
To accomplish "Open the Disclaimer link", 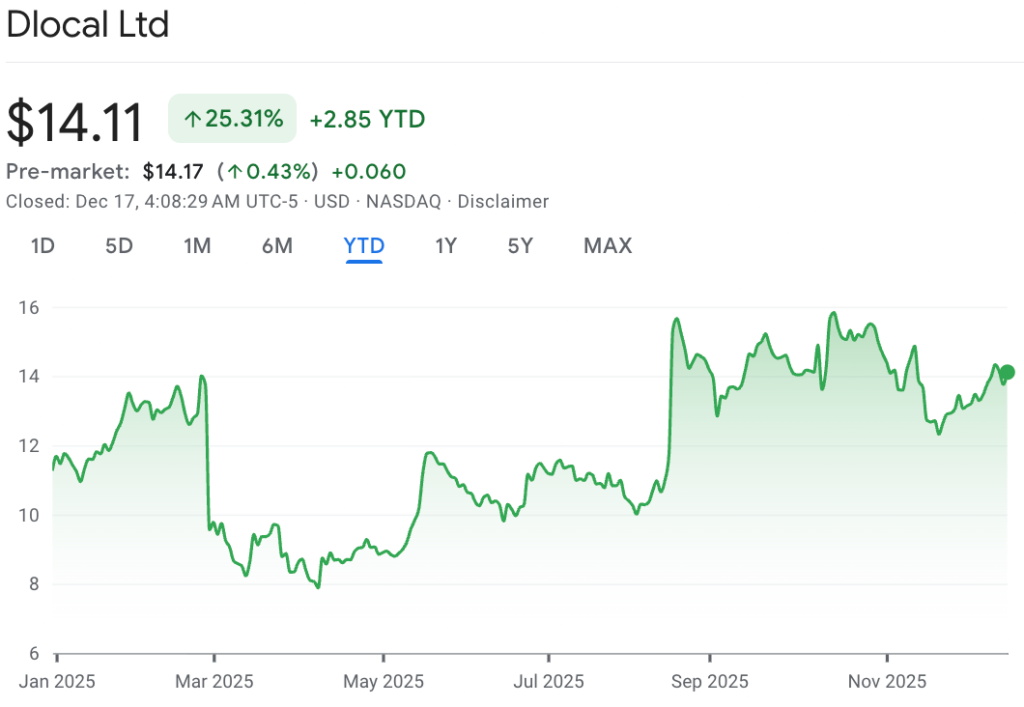I will [x=503, y=201].
